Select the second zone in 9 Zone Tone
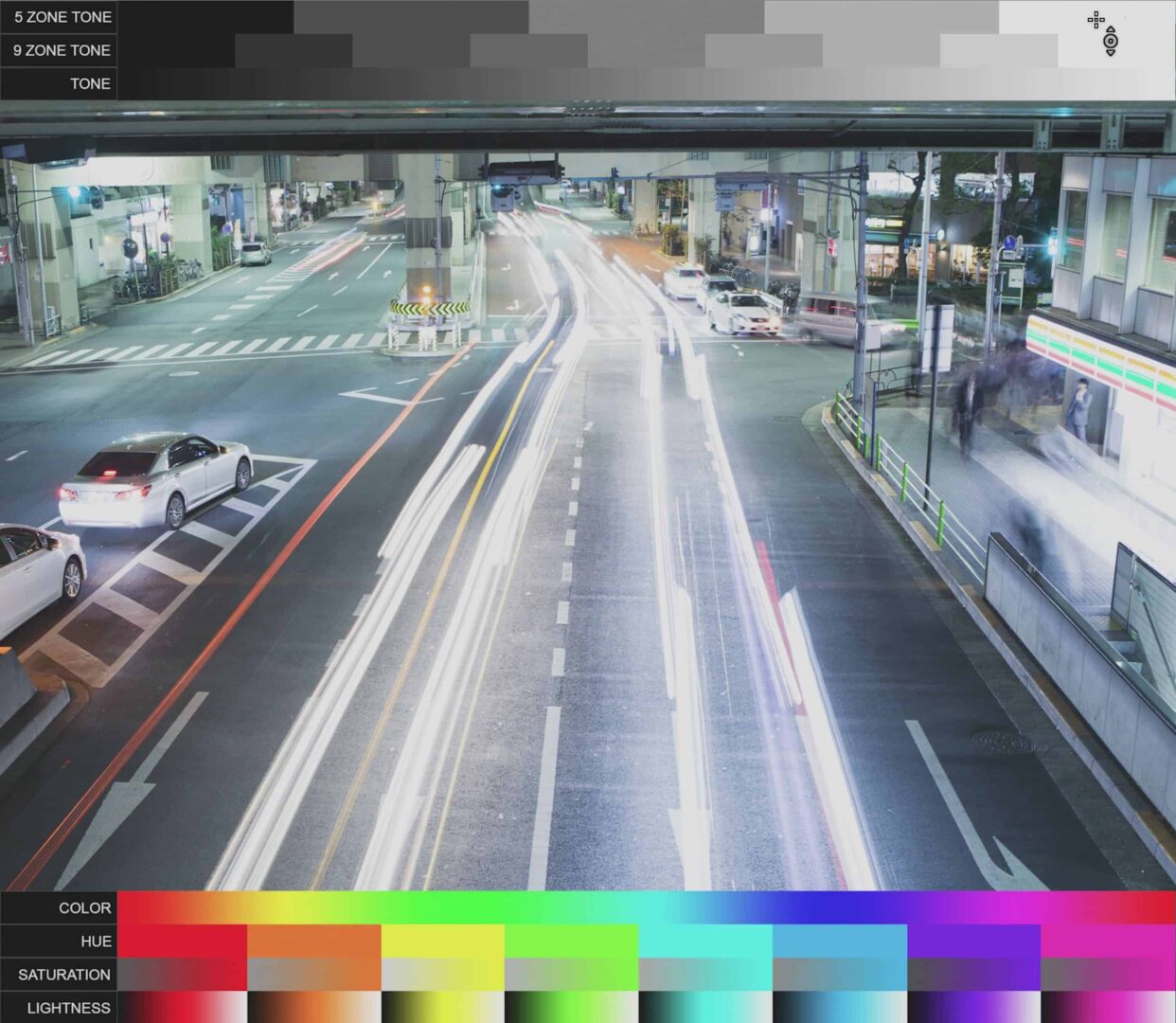1176x1023 pixels. tap(294, 50)
